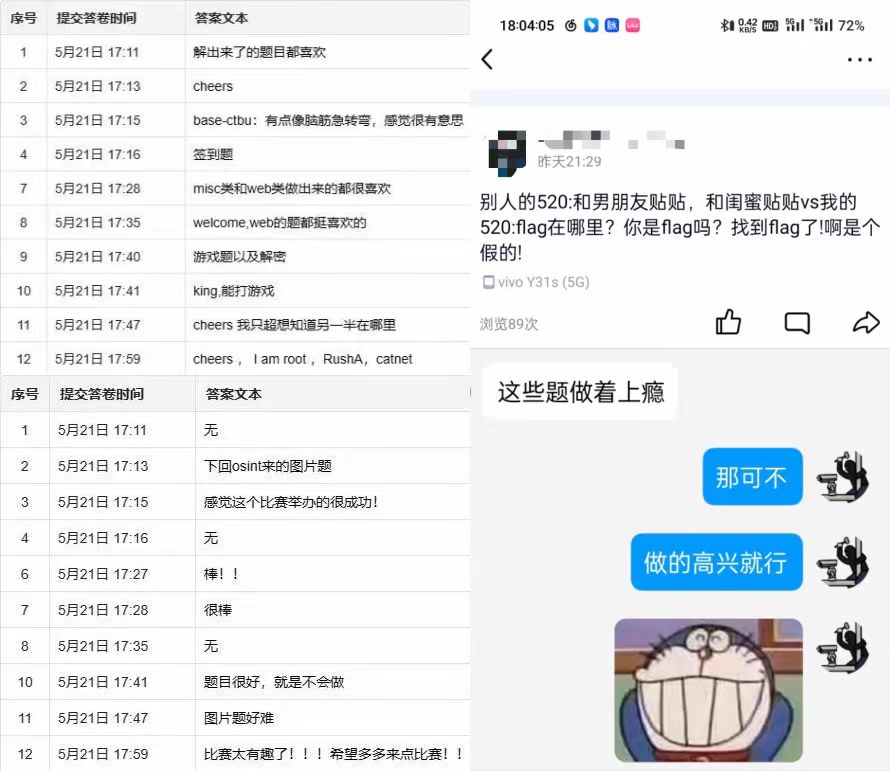
Task: Click 答案文本 header in the bottom table
Action: (x=233, y=394)
